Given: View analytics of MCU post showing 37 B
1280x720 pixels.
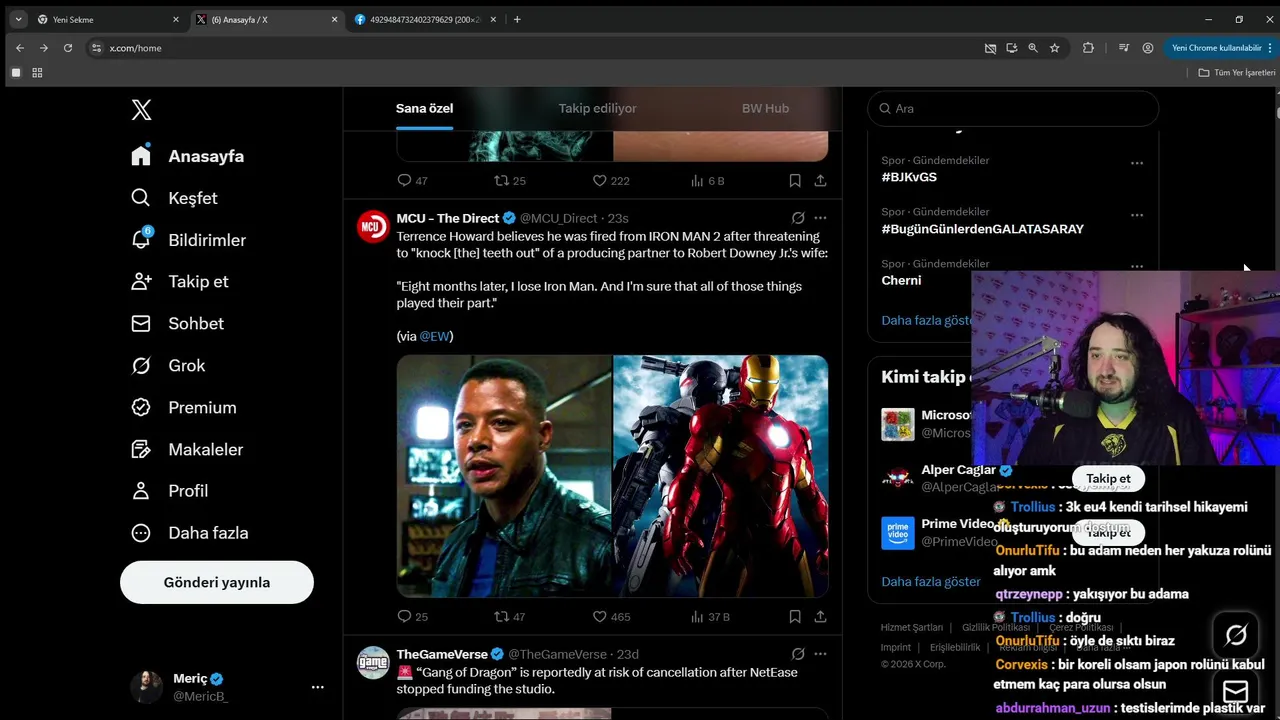Looking at the screenshot, I should click(x=710, y=617).
